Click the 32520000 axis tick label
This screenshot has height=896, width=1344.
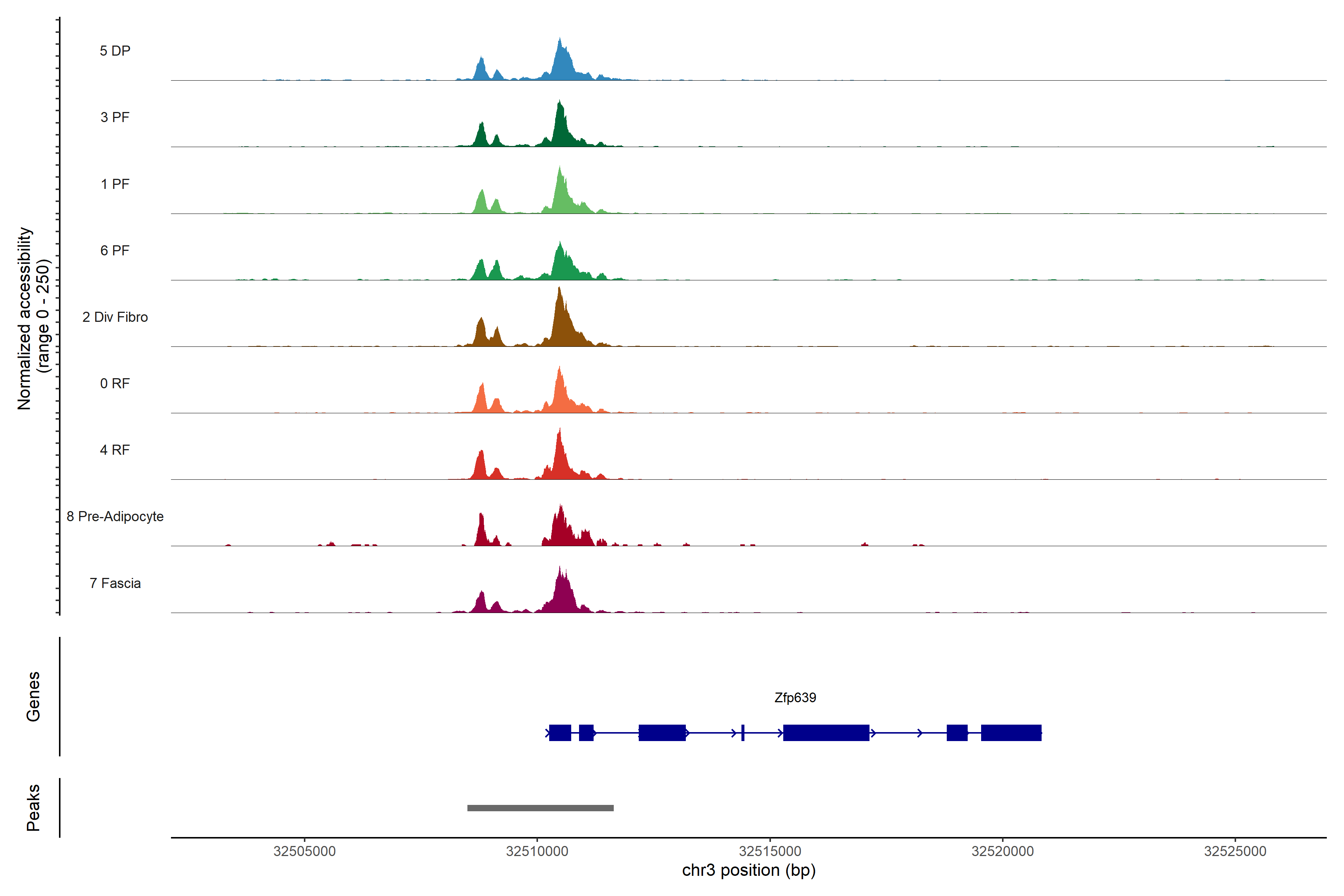[x=1002, y=852]
